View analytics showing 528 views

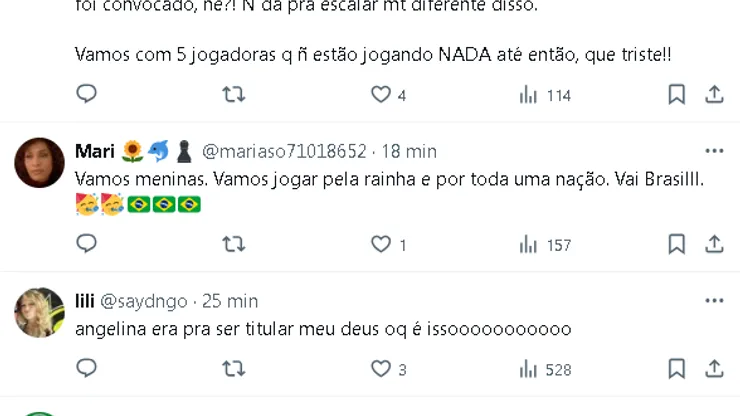(x=545, y=369)
